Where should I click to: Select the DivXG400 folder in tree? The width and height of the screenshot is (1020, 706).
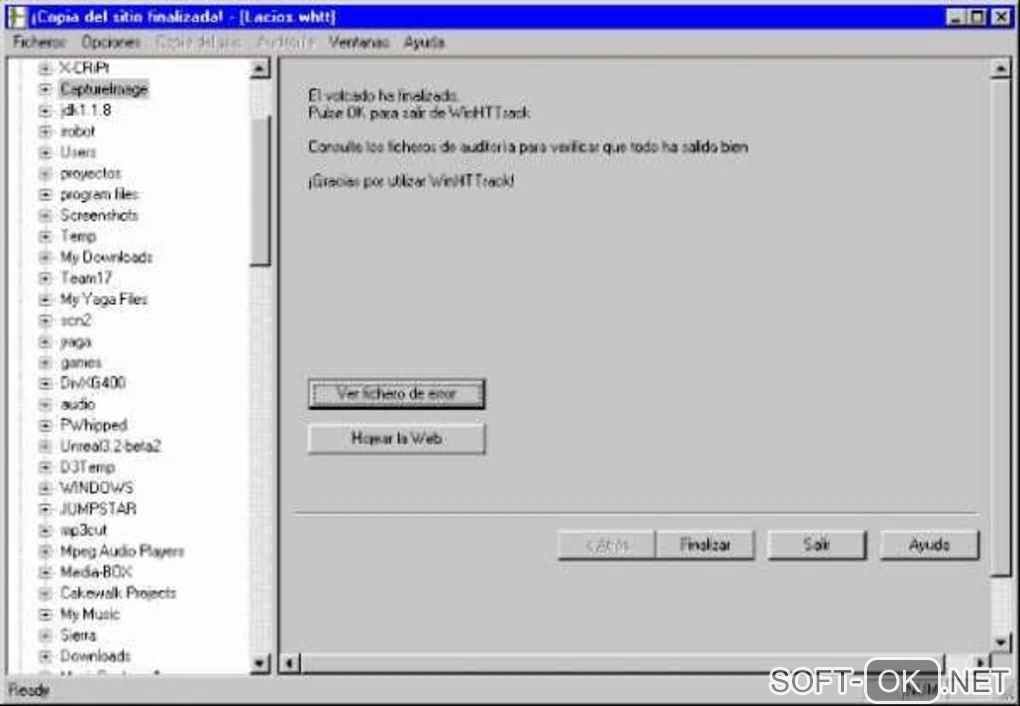point(92,383)
